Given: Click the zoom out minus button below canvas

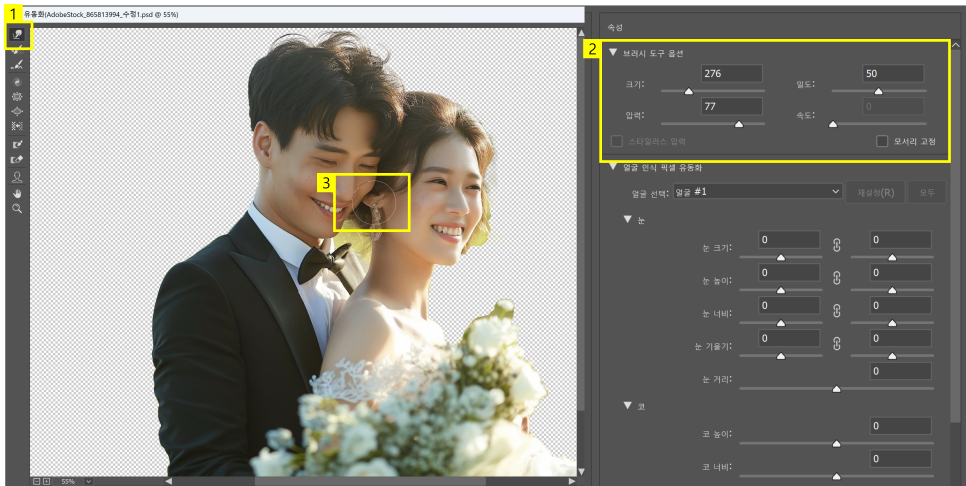Looking at the screenshot, I should tap(37, 481).
